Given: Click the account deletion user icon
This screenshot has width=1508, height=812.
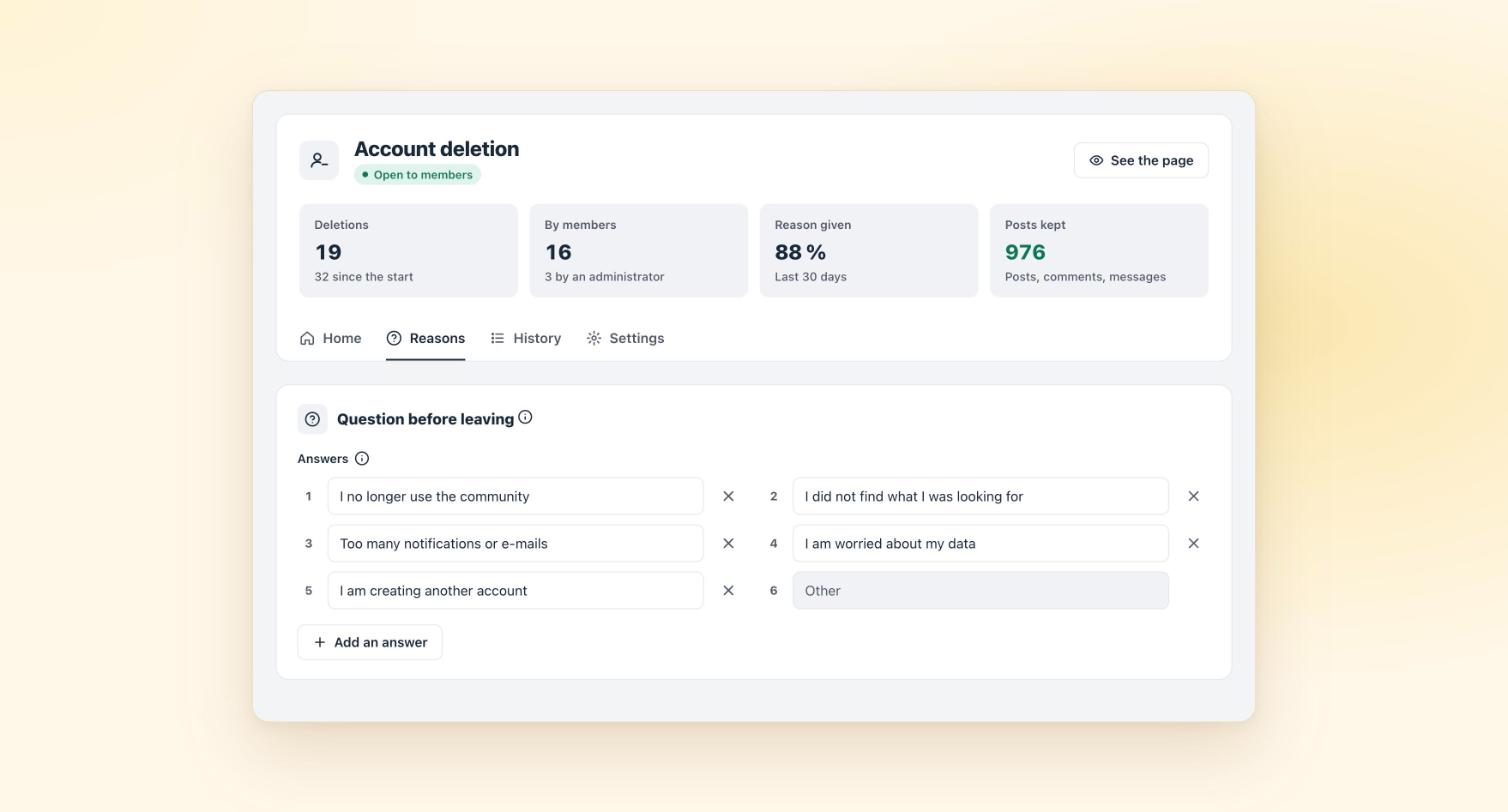Looking at the screenshot, I should (x=319, y=160).
